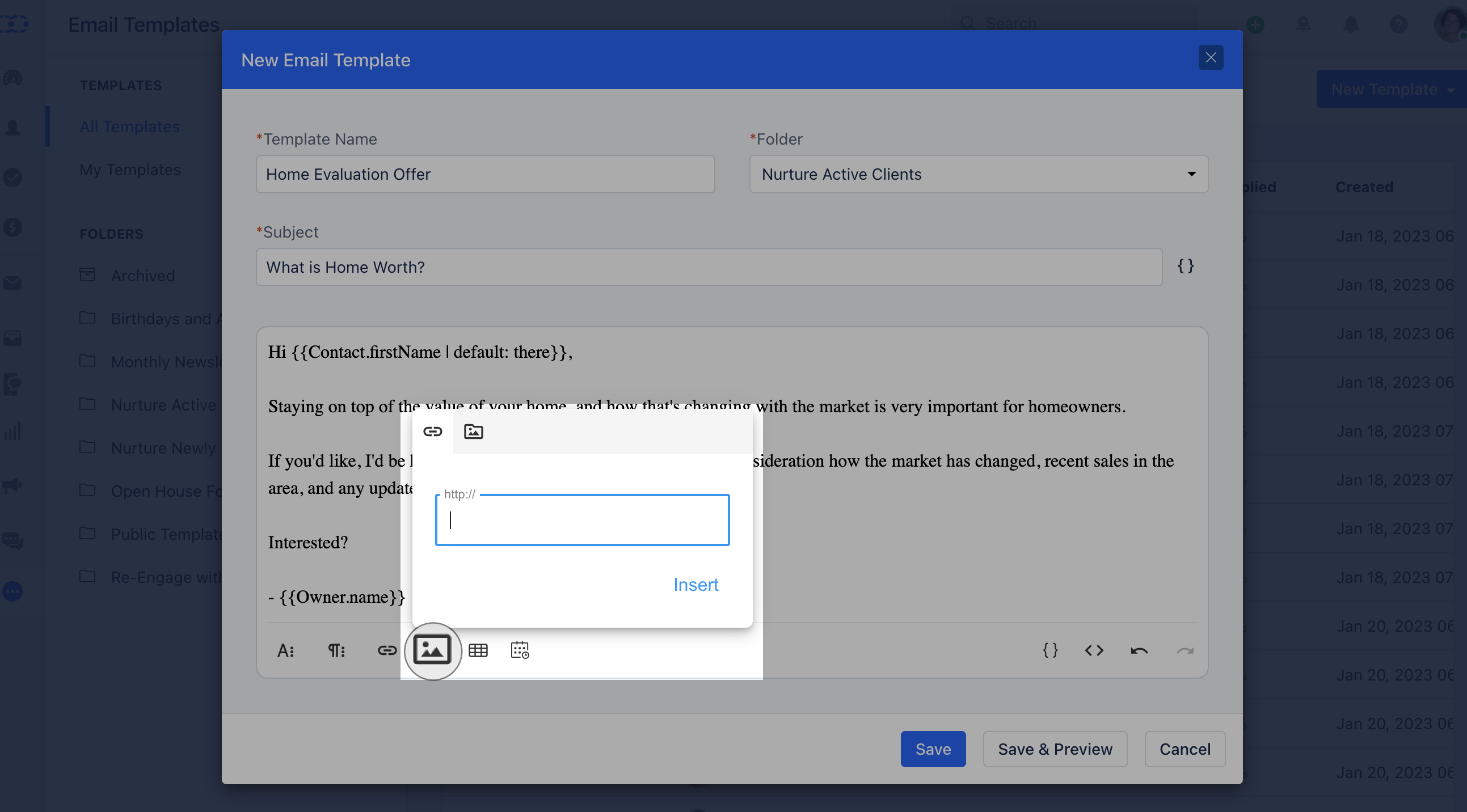This screenshot has height=812, width=1467.
Task: Cancel the new template dialog
Action: click(x=1184, y=749)
